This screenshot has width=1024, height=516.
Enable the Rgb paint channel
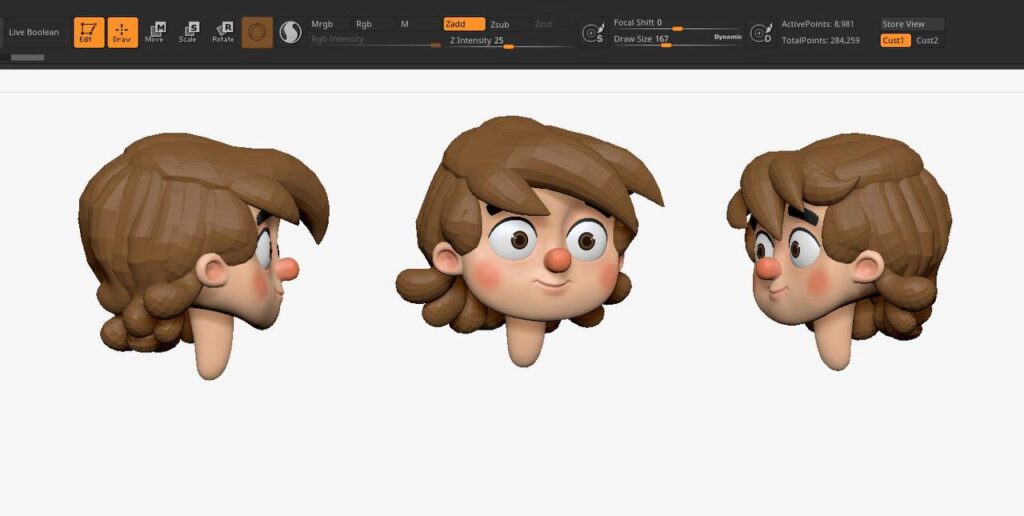[x=369, y=24]
